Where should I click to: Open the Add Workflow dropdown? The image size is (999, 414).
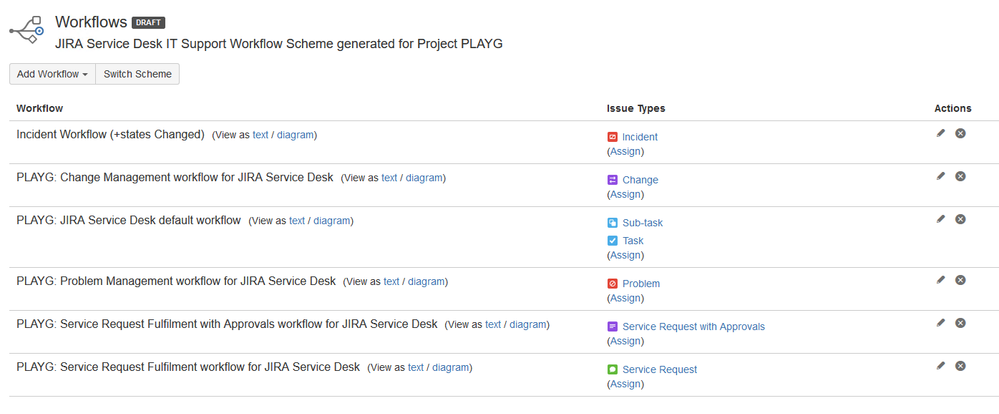[52, 74]
